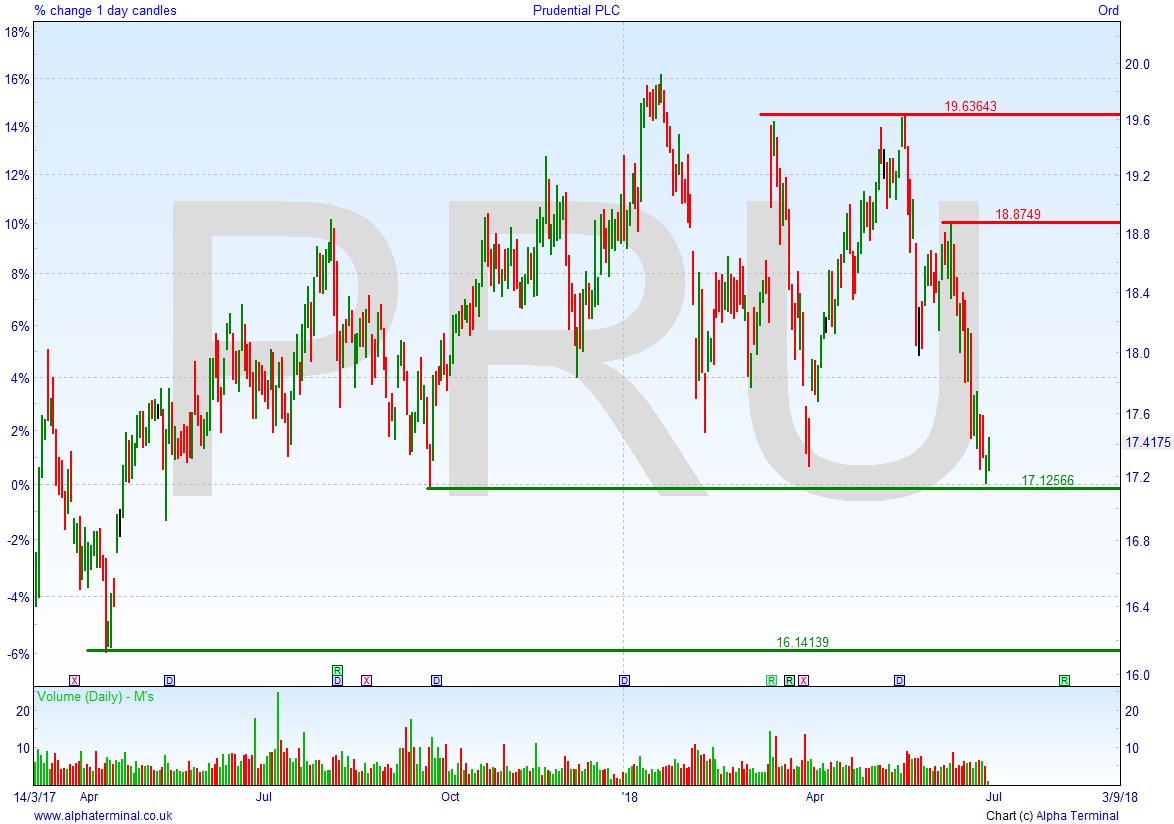Click the 3/9/18 end date label
Image resolution: width=1174 pixels, height=824 pixels.
[1118, 797]
